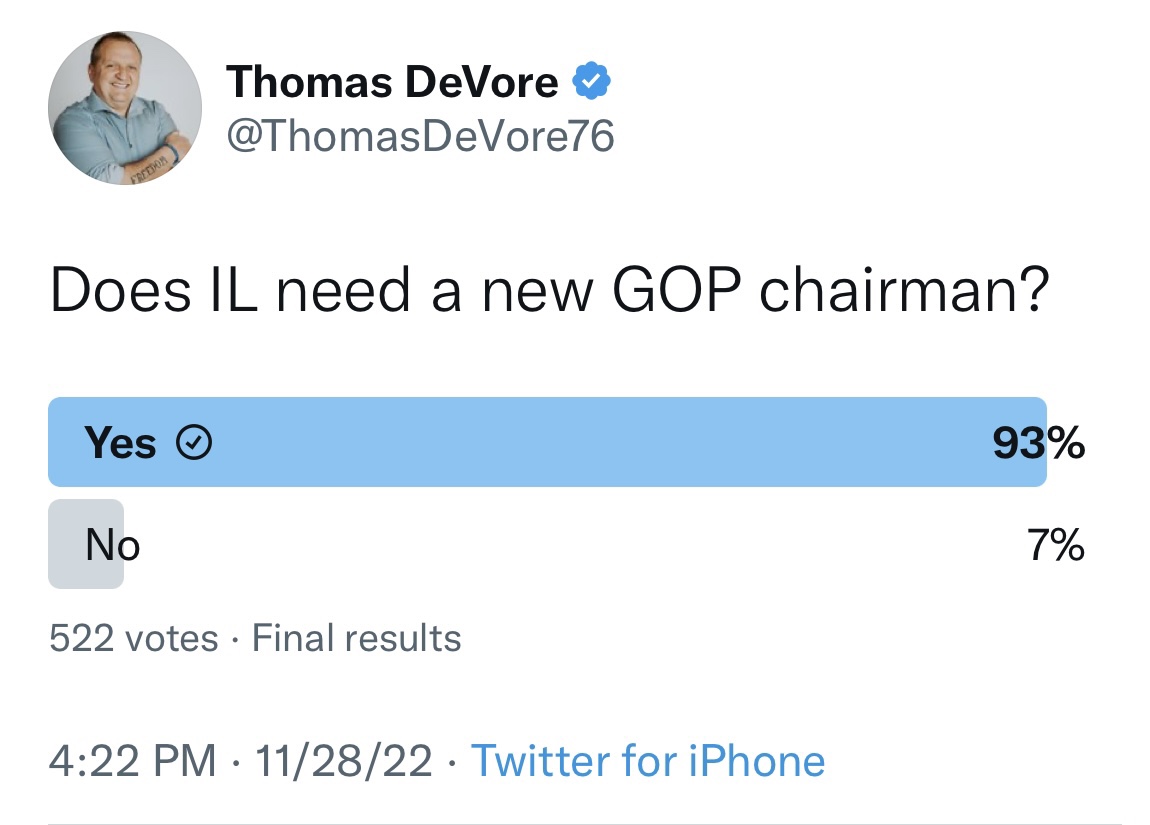Click the 7% result figure

[x=1055, y=545]
